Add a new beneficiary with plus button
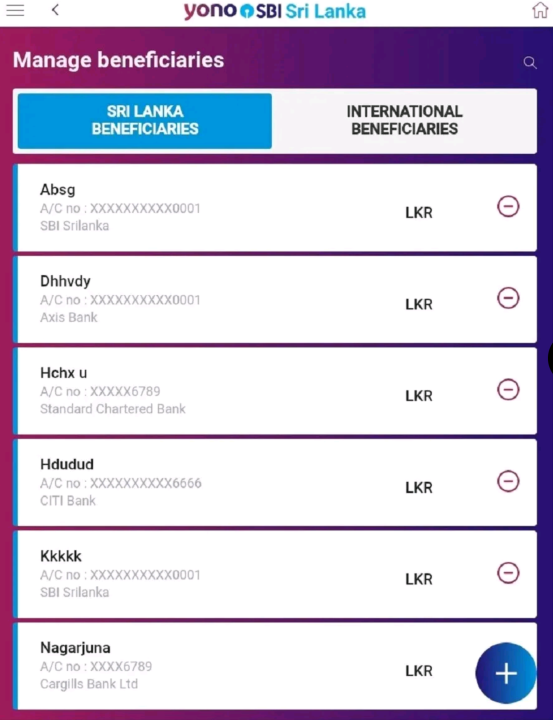The width and height of the screenshot is (553, 720). pos(506,673)
